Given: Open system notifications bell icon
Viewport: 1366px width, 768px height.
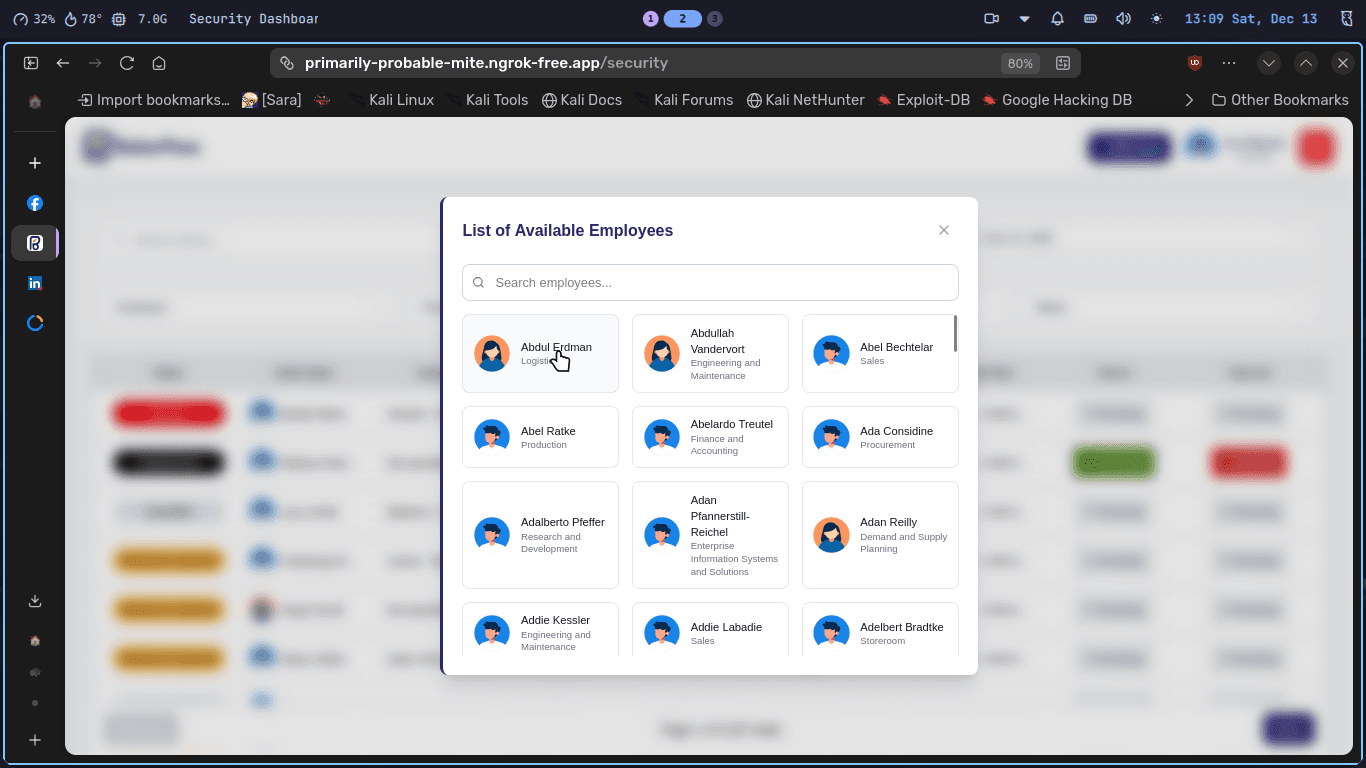Looking at the screenshot, I should click(x=1057, y=19).
